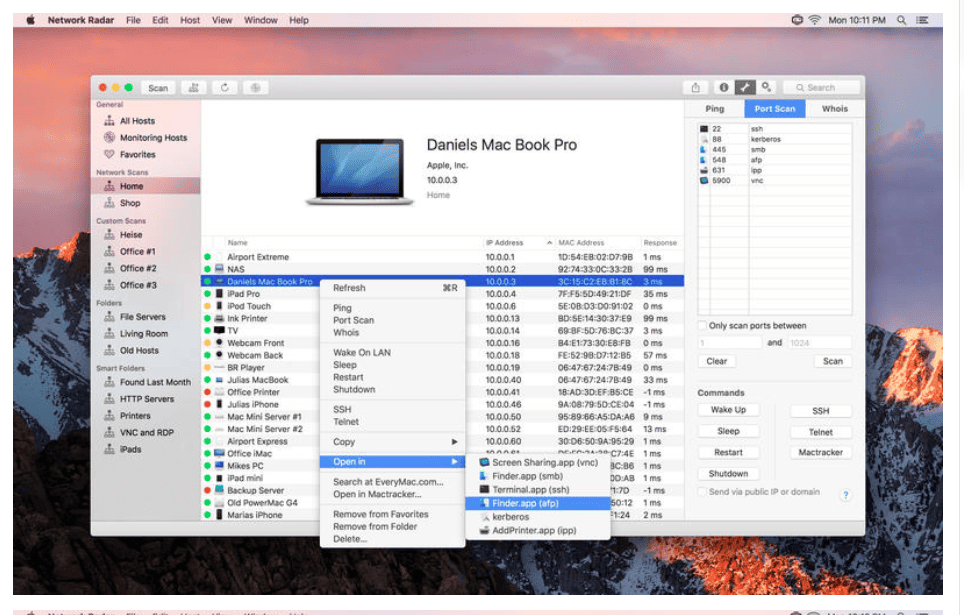Open VNC and RDP smart folder

(146, 432)
